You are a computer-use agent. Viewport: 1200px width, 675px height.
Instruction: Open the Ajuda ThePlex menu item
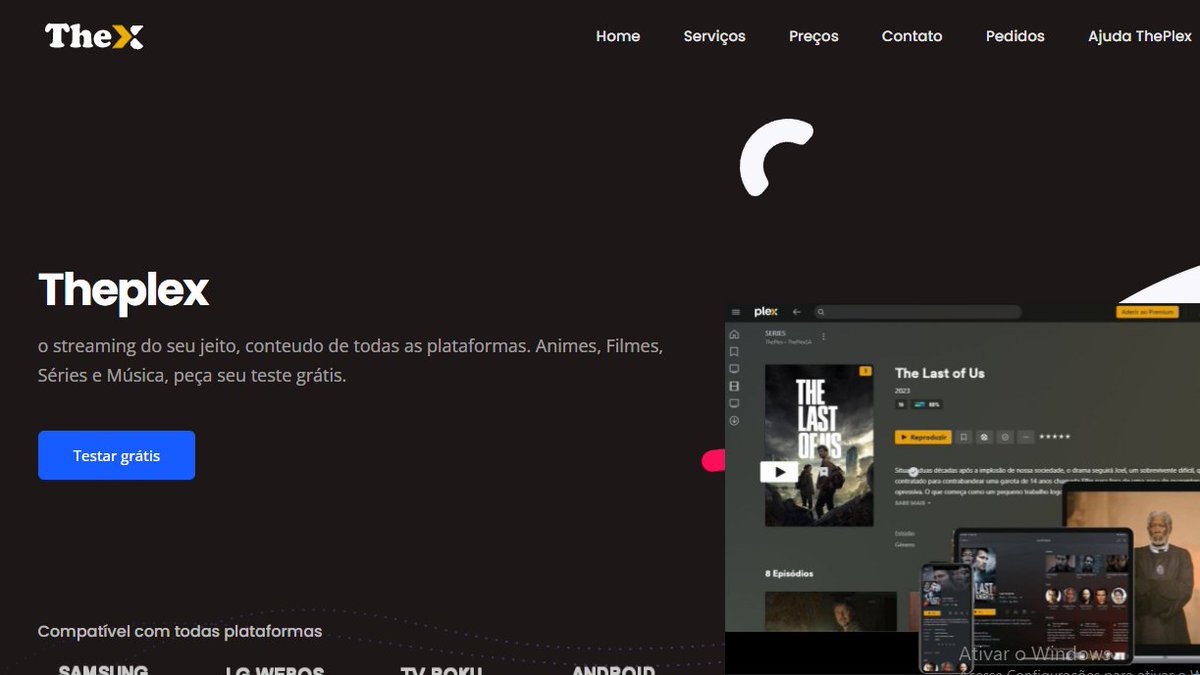pyautogui.click(x=1140, y=36)
